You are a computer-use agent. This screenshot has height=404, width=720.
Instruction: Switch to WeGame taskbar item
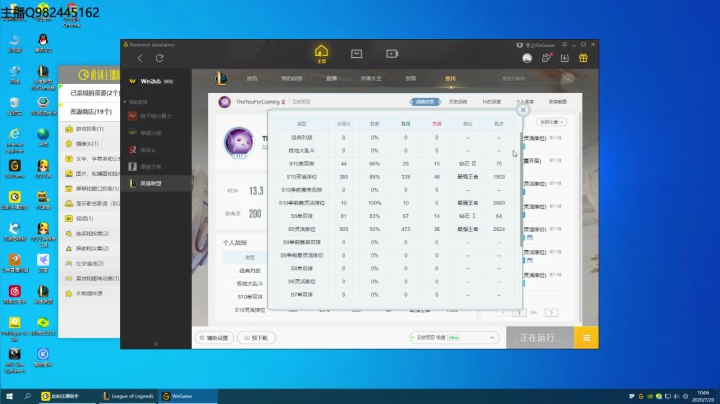[187, 396]
